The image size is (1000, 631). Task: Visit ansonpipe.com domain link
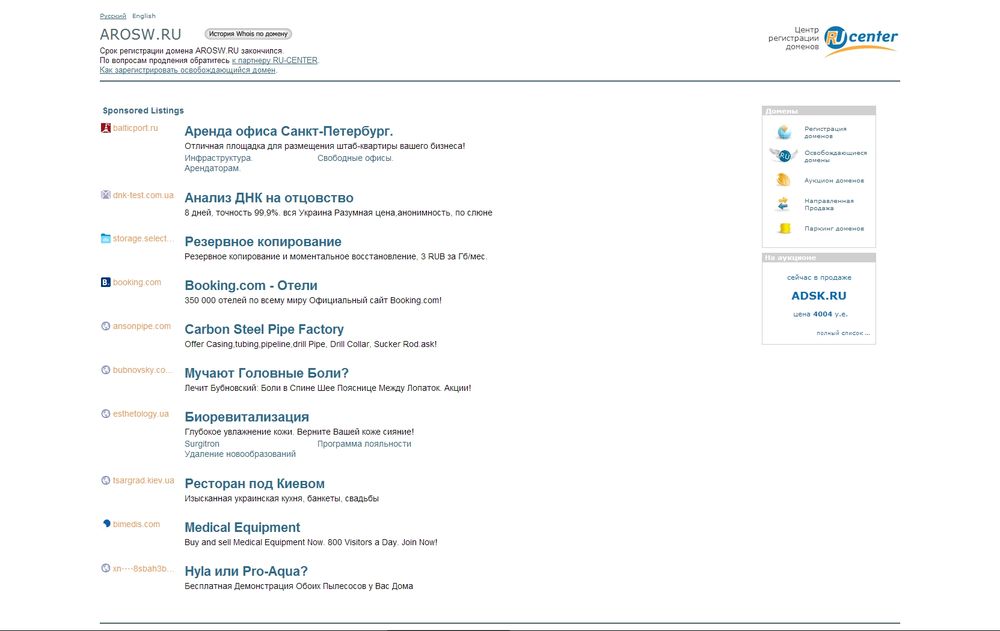(142, 326)
